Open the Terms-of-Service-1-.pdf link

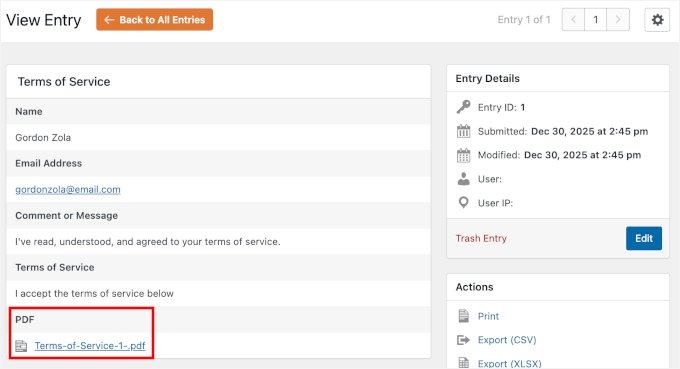coord(90,346)
